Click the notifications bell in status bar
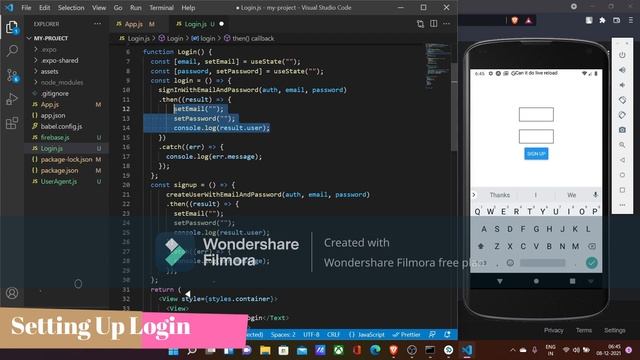This screenshot has height=360, width=640. point(447,334)
